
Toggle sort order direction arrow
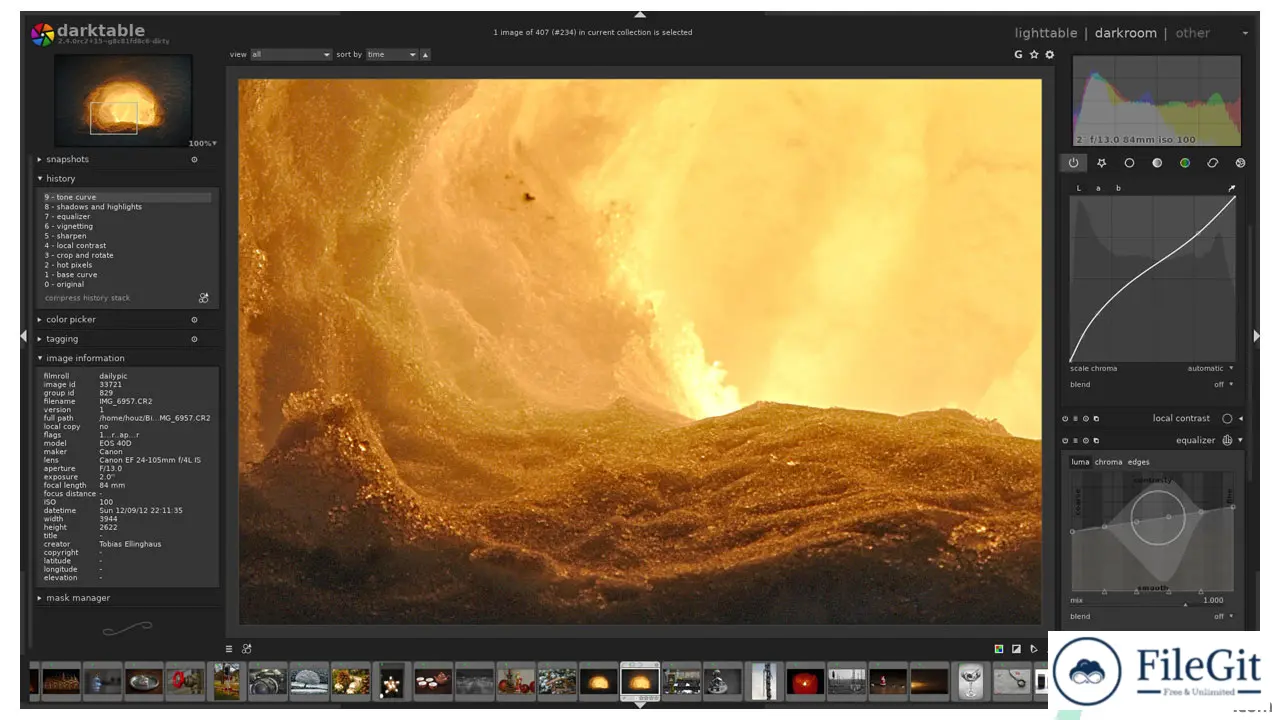click(x=425, y=55)
